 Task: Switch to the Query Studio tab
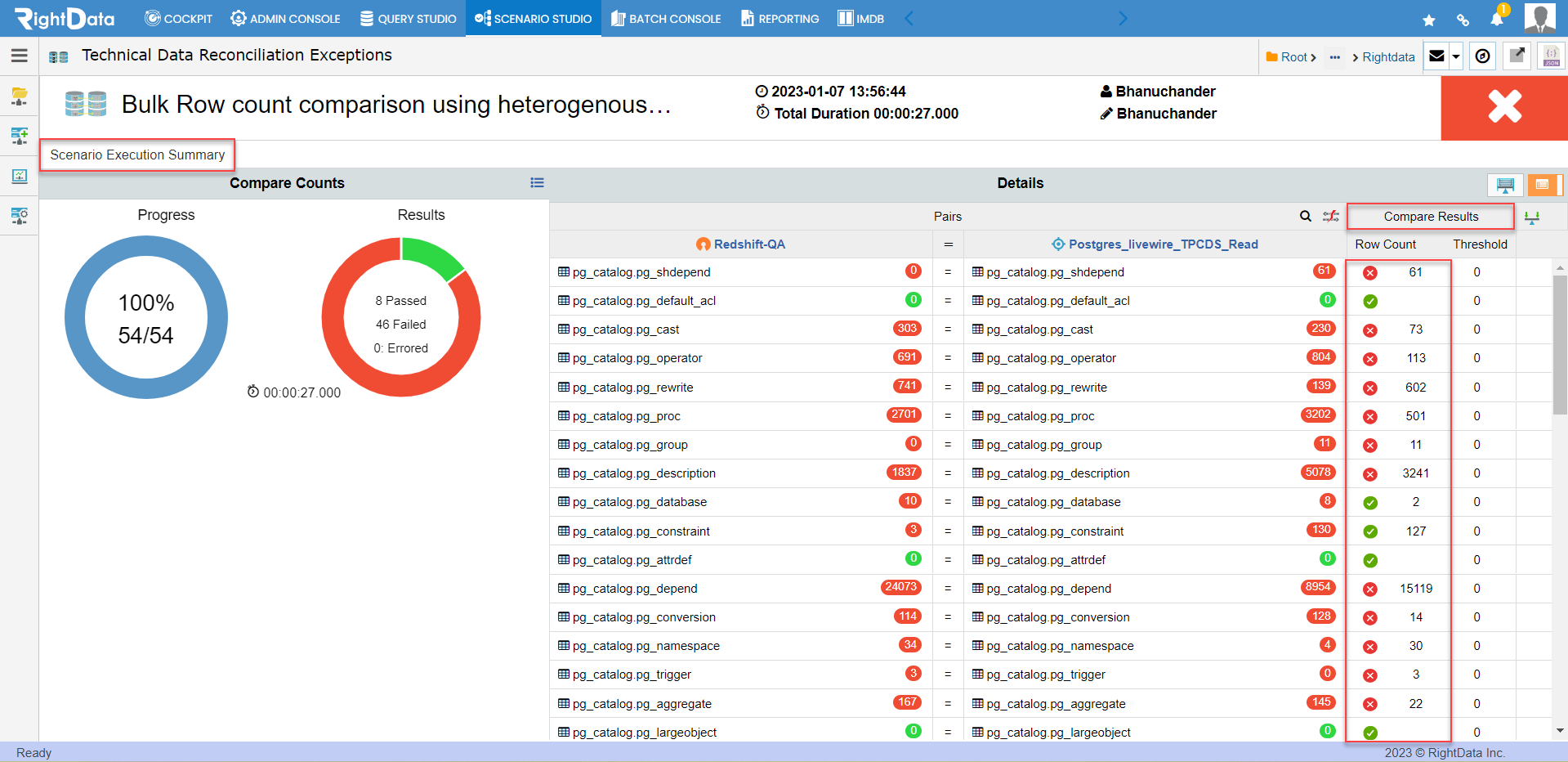(x=409, y=18)
